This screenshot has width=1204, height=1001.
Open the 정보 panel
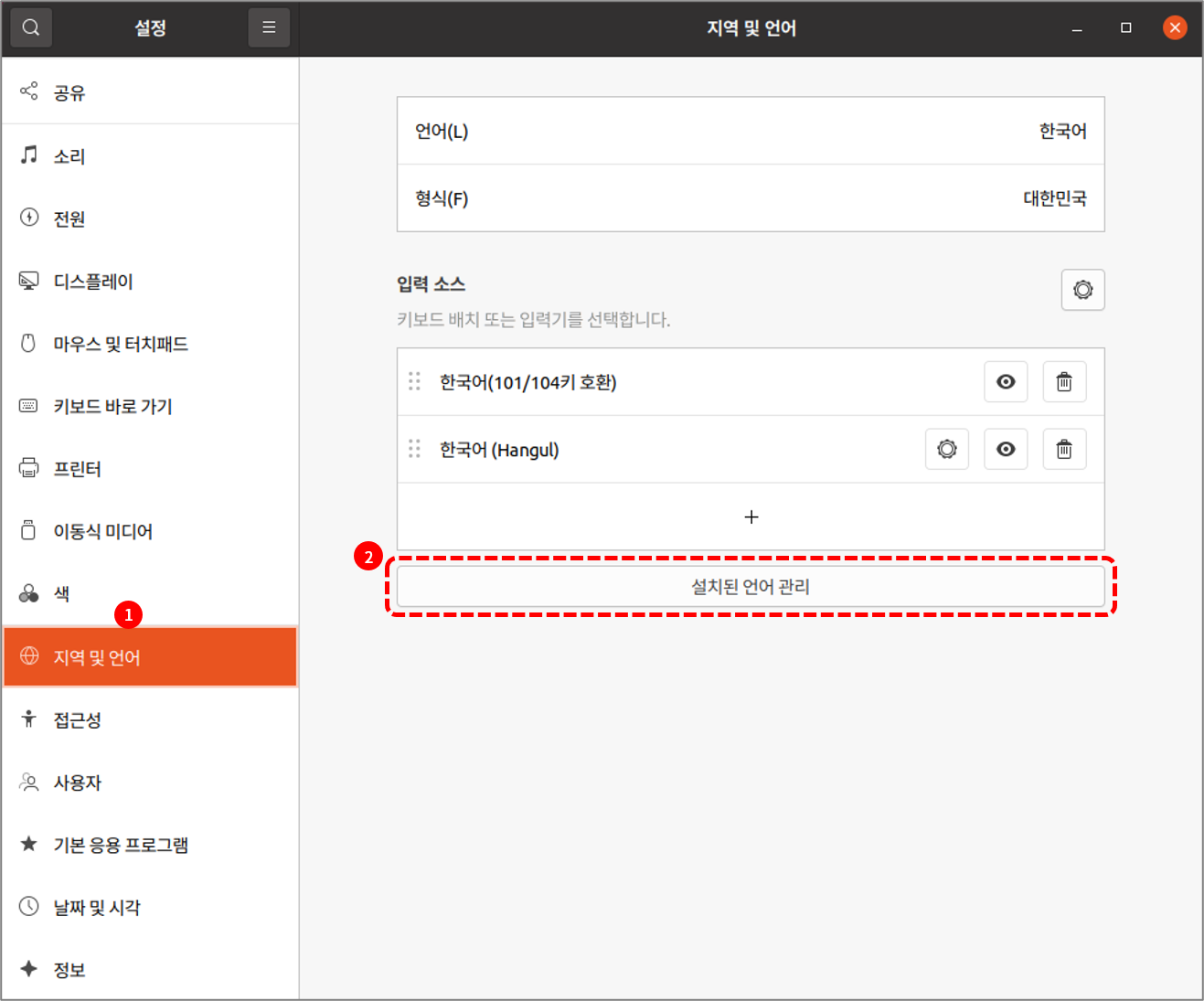(x=150, y=969)
